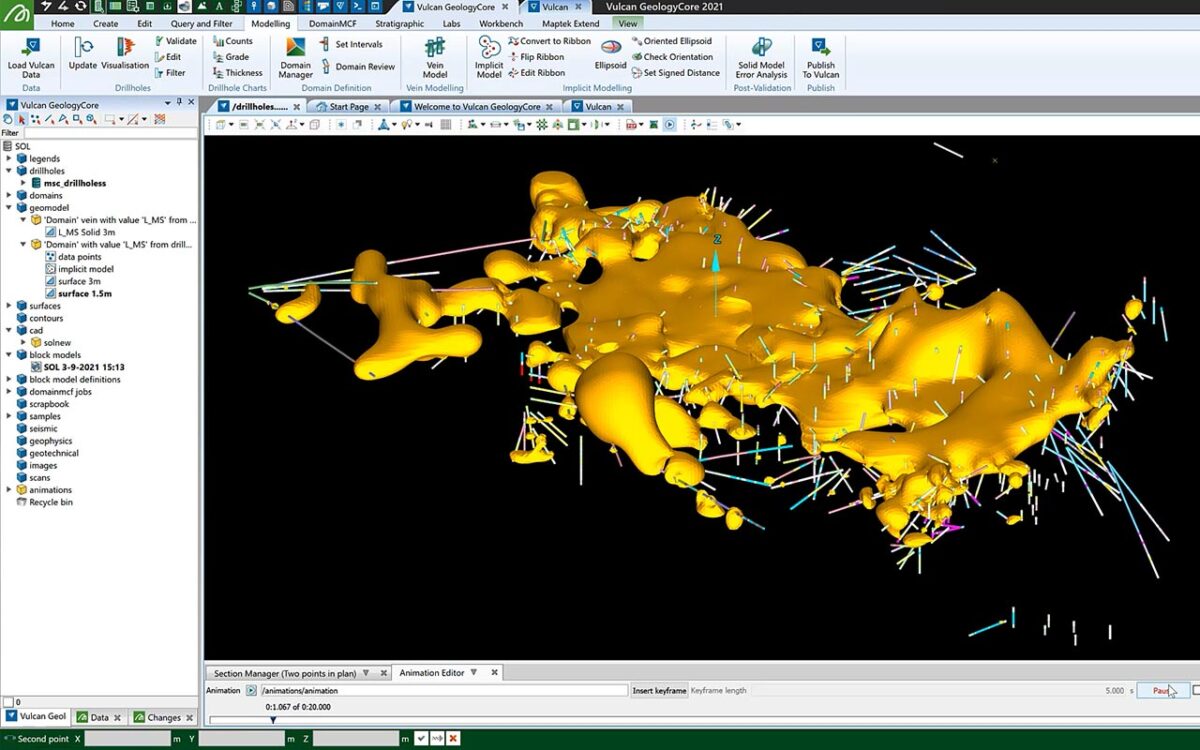Open Solid Model Error Analysis

pyautogui.click(x=761, y=58)
